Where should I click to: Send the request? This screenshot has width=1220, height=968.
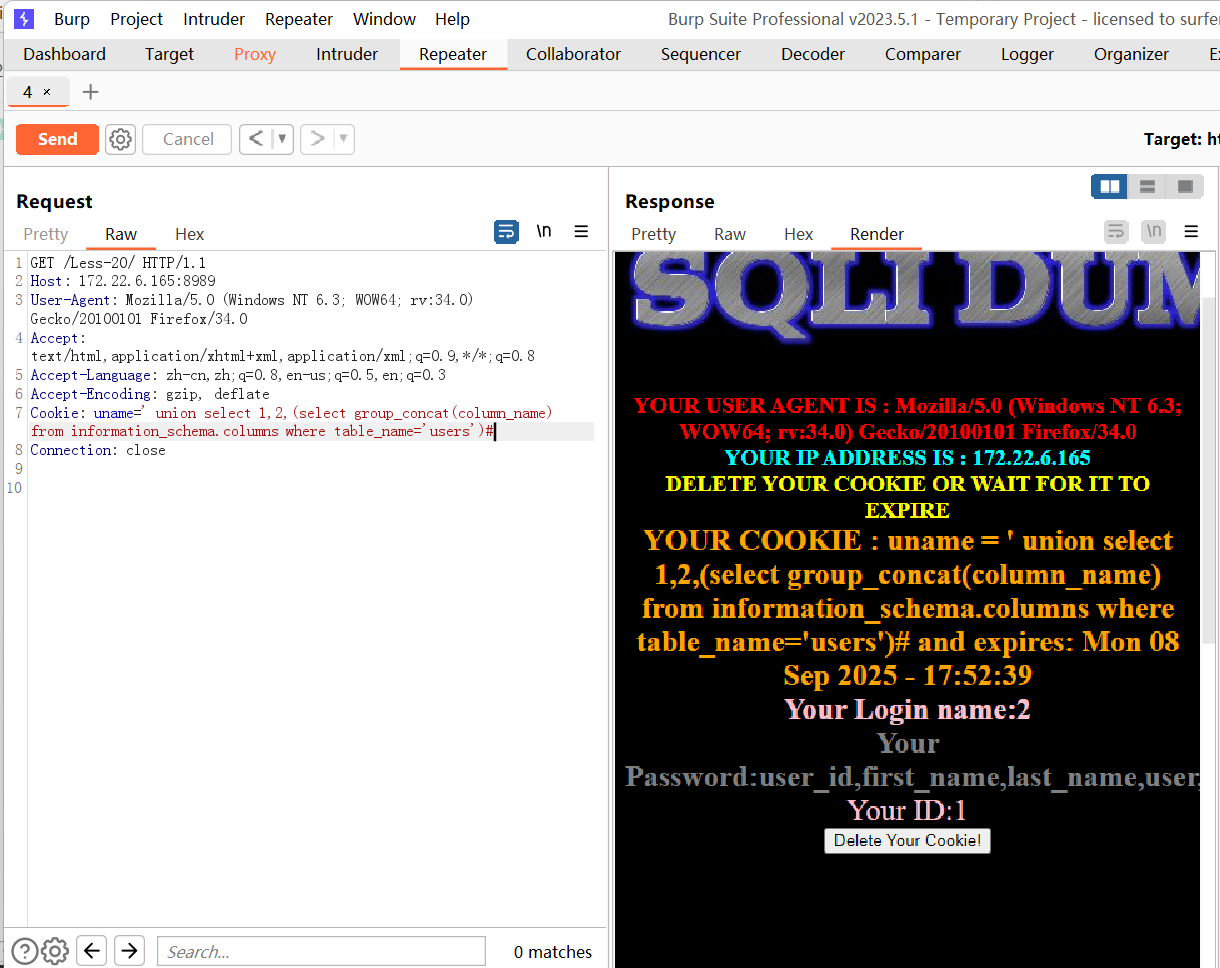click(57, 139)
